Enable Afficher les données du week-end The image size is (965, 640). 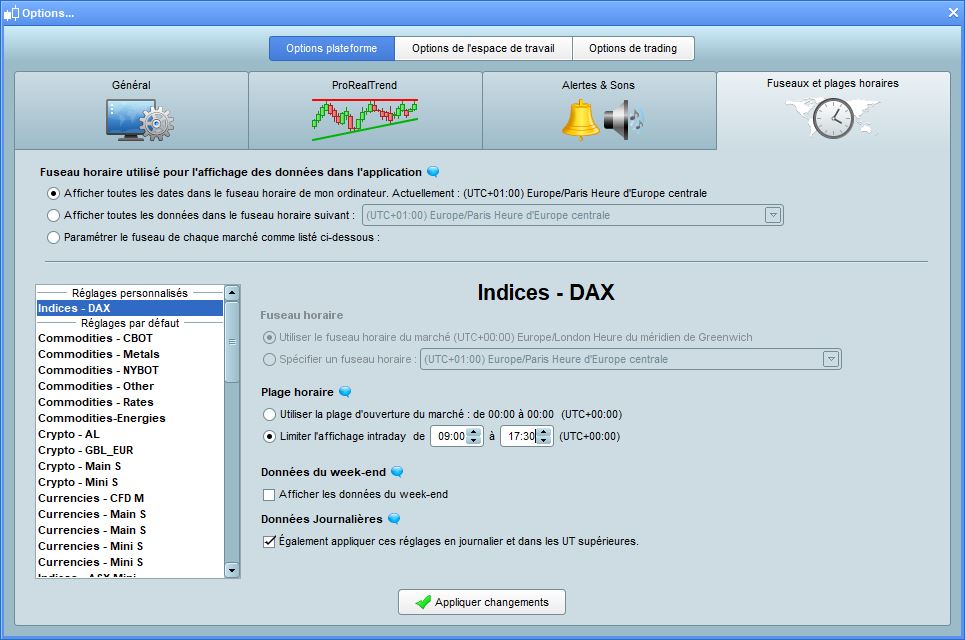pos(269,495)
